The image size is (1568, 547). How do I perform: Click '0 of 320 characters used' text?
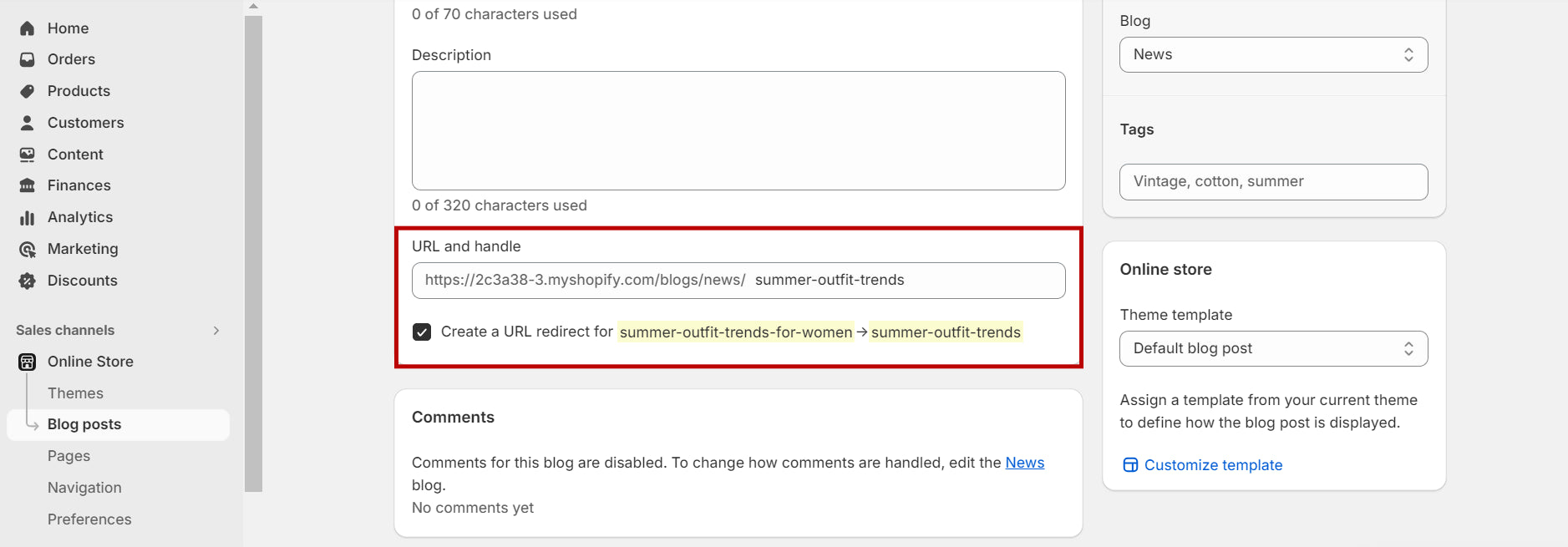pyautogui.click(x=500, y=205)
